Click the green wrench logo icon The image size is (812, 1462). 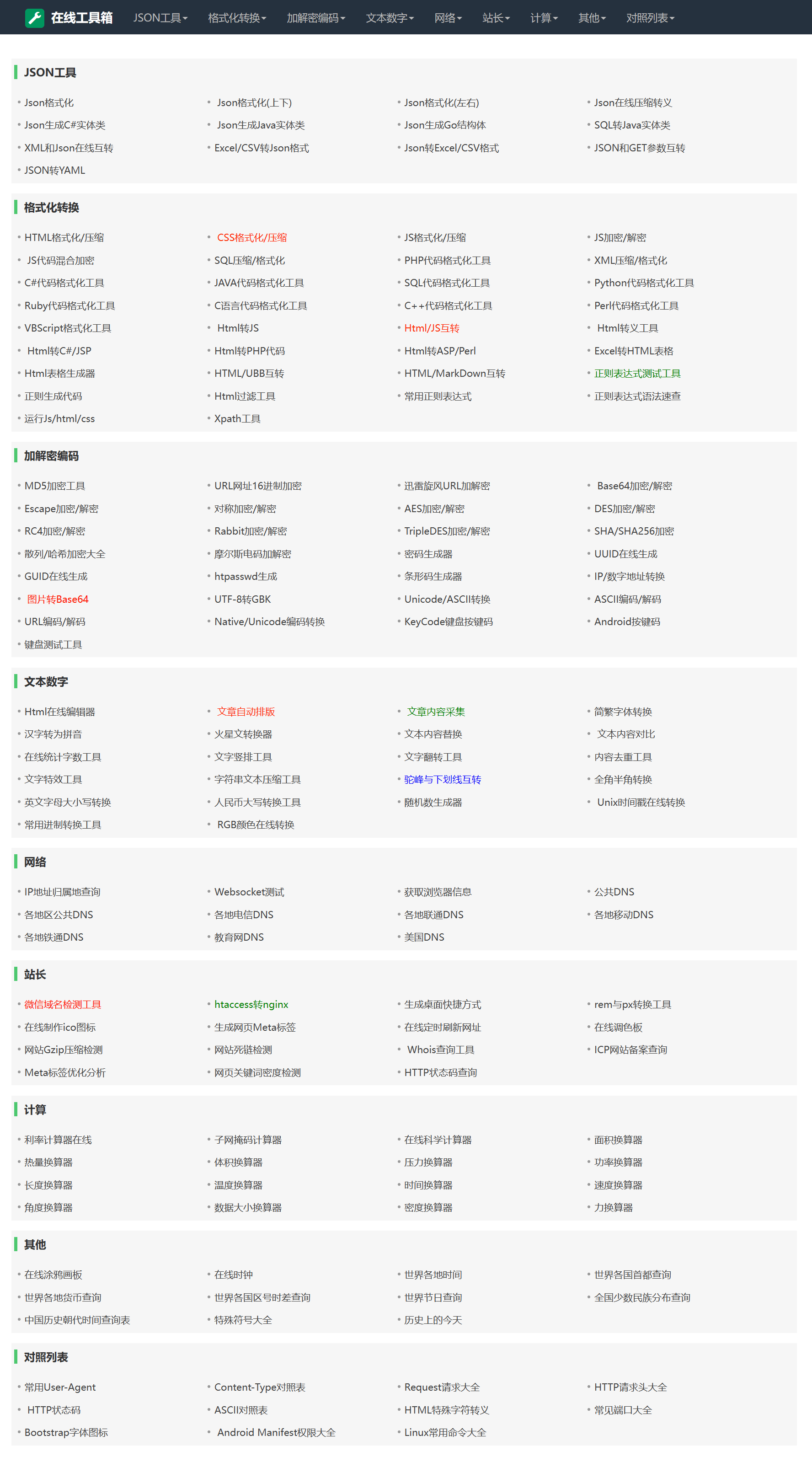coord(35,18)
